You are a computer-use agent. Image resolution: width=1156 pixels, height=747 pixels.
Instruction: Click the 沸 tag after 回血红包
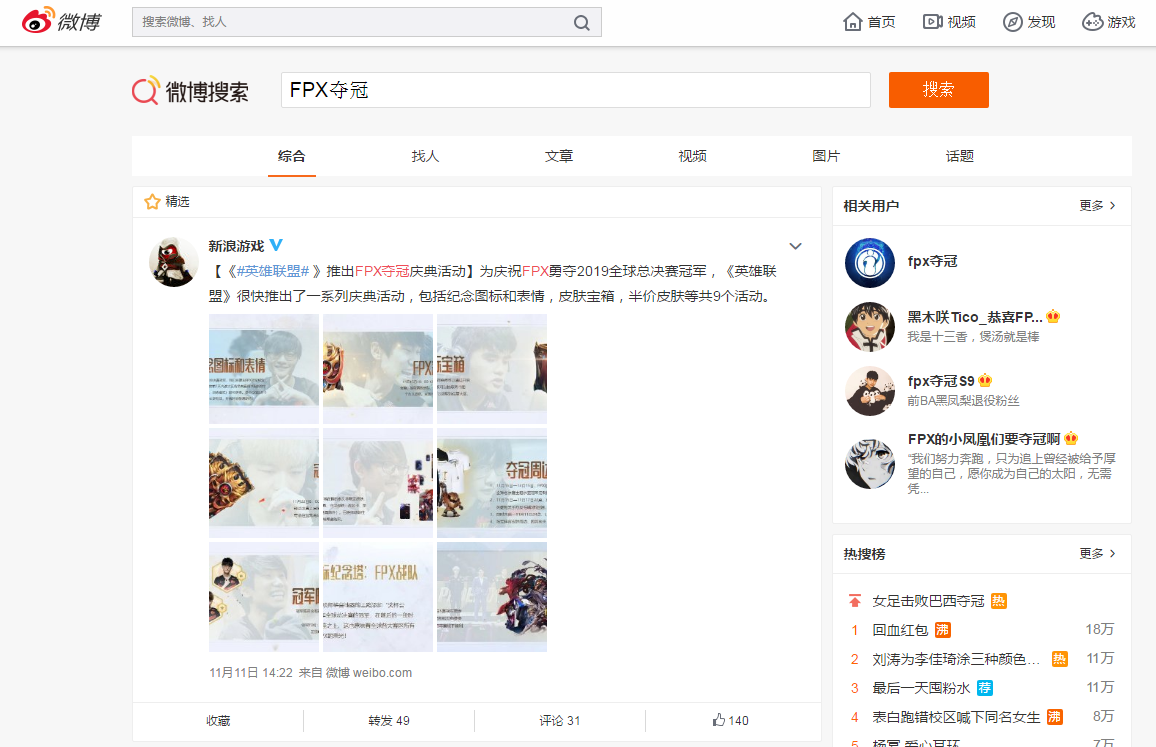point(942,630)
